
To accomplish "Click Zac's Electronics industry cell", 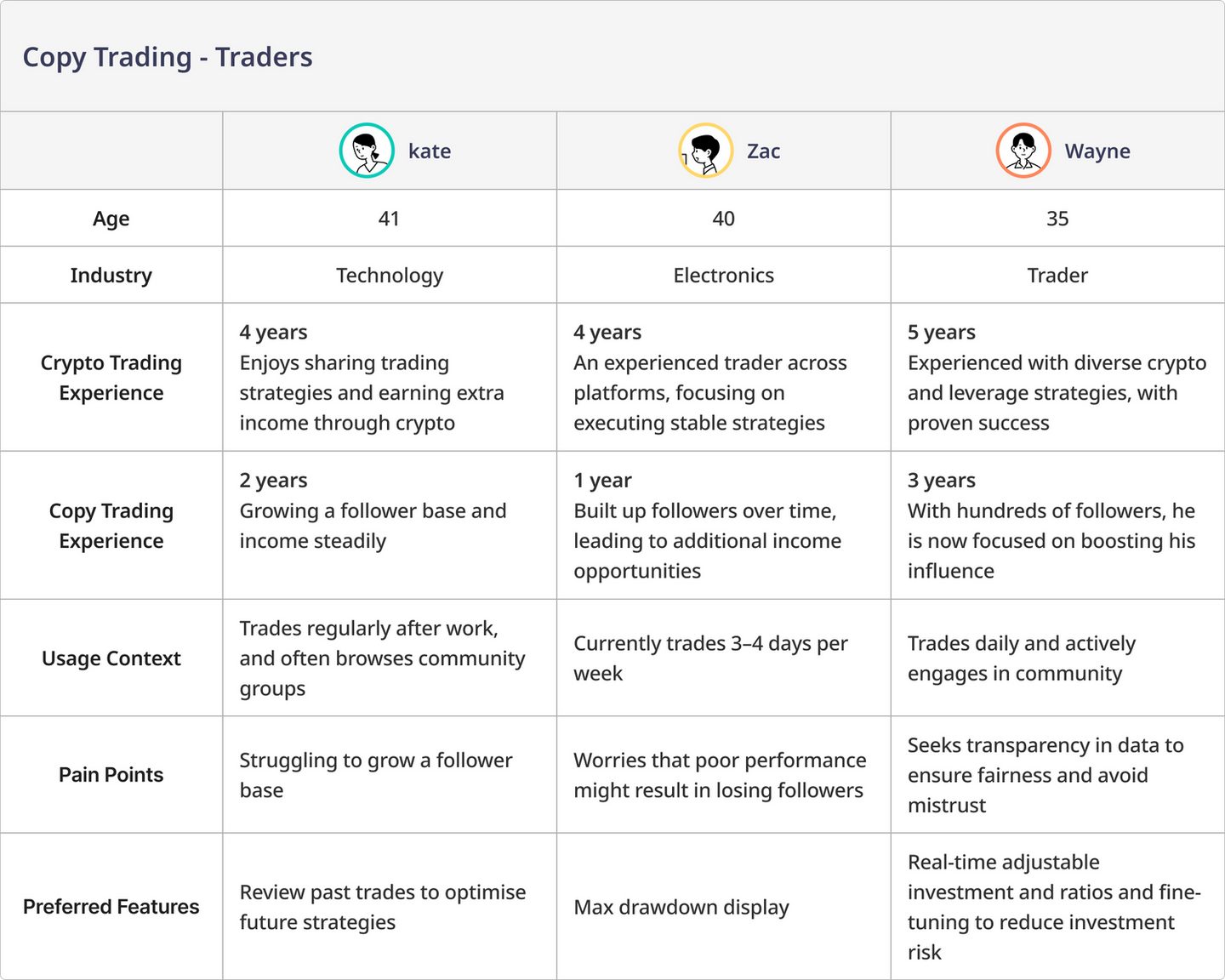I will [724, 276].
